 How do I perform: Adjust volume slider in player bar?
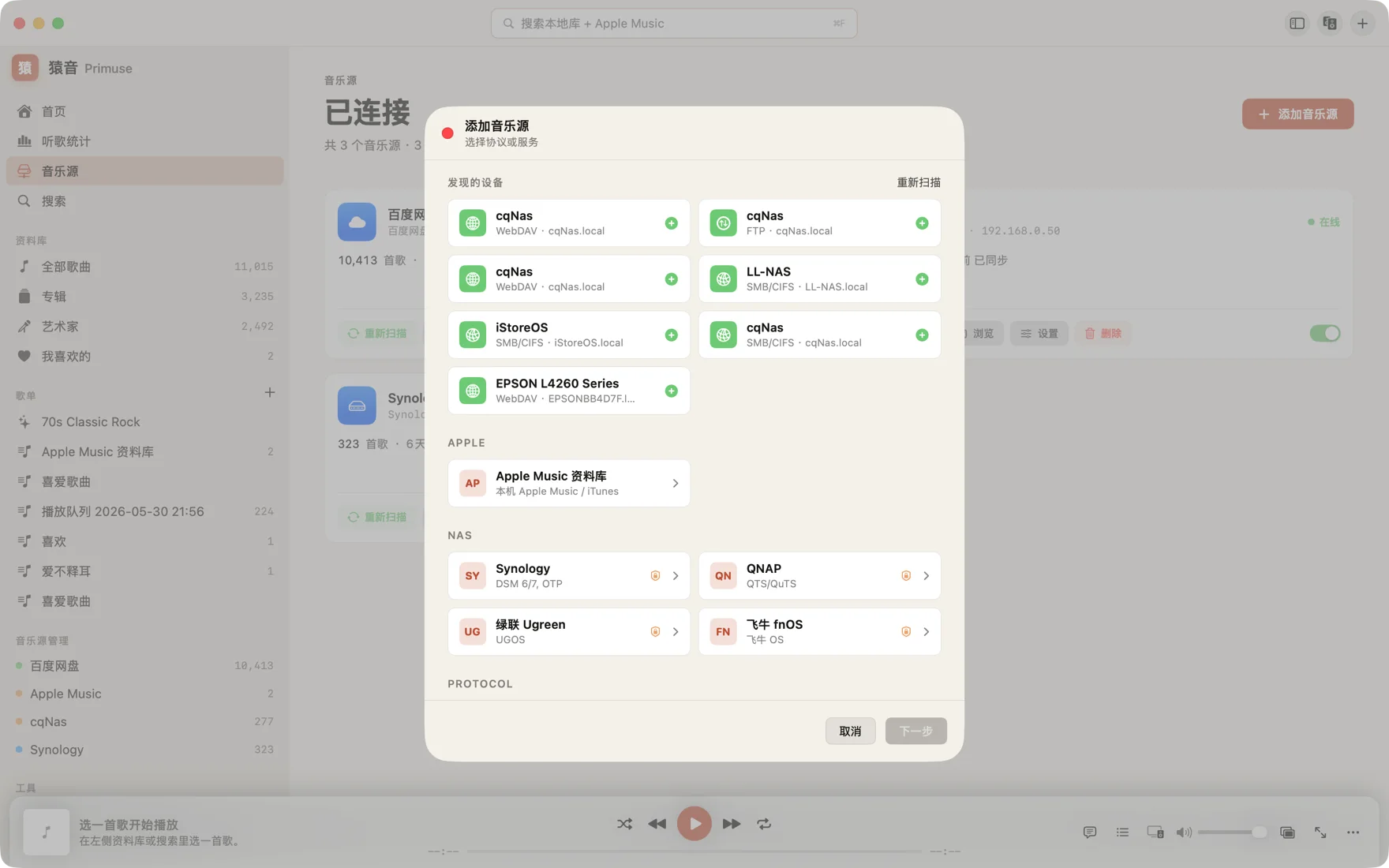[1231, 832]
